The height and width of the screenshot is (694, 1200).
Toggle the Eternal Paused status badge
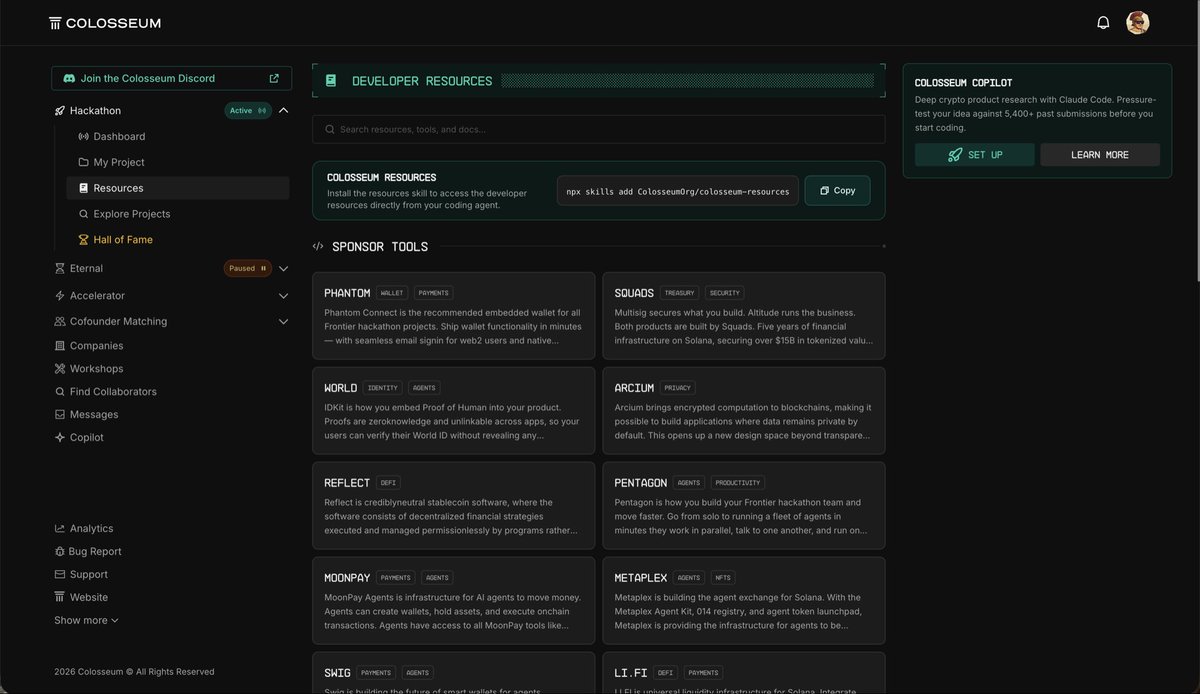point(248,268)
